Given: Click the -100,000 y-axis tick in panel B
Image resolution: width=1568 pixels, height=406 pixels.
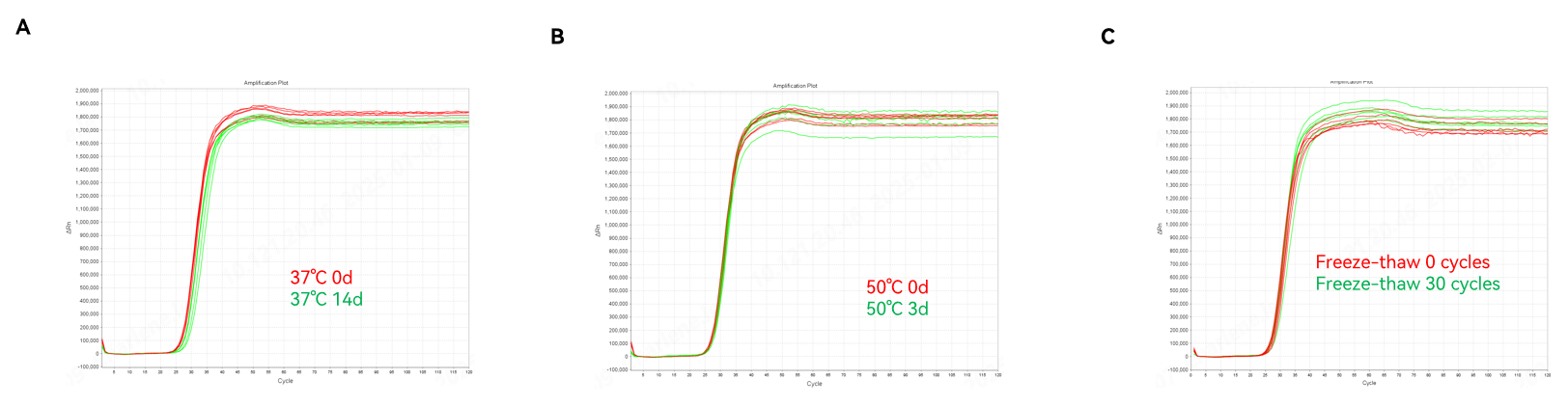Looking at the screenshot, I should tap(616, 369).
